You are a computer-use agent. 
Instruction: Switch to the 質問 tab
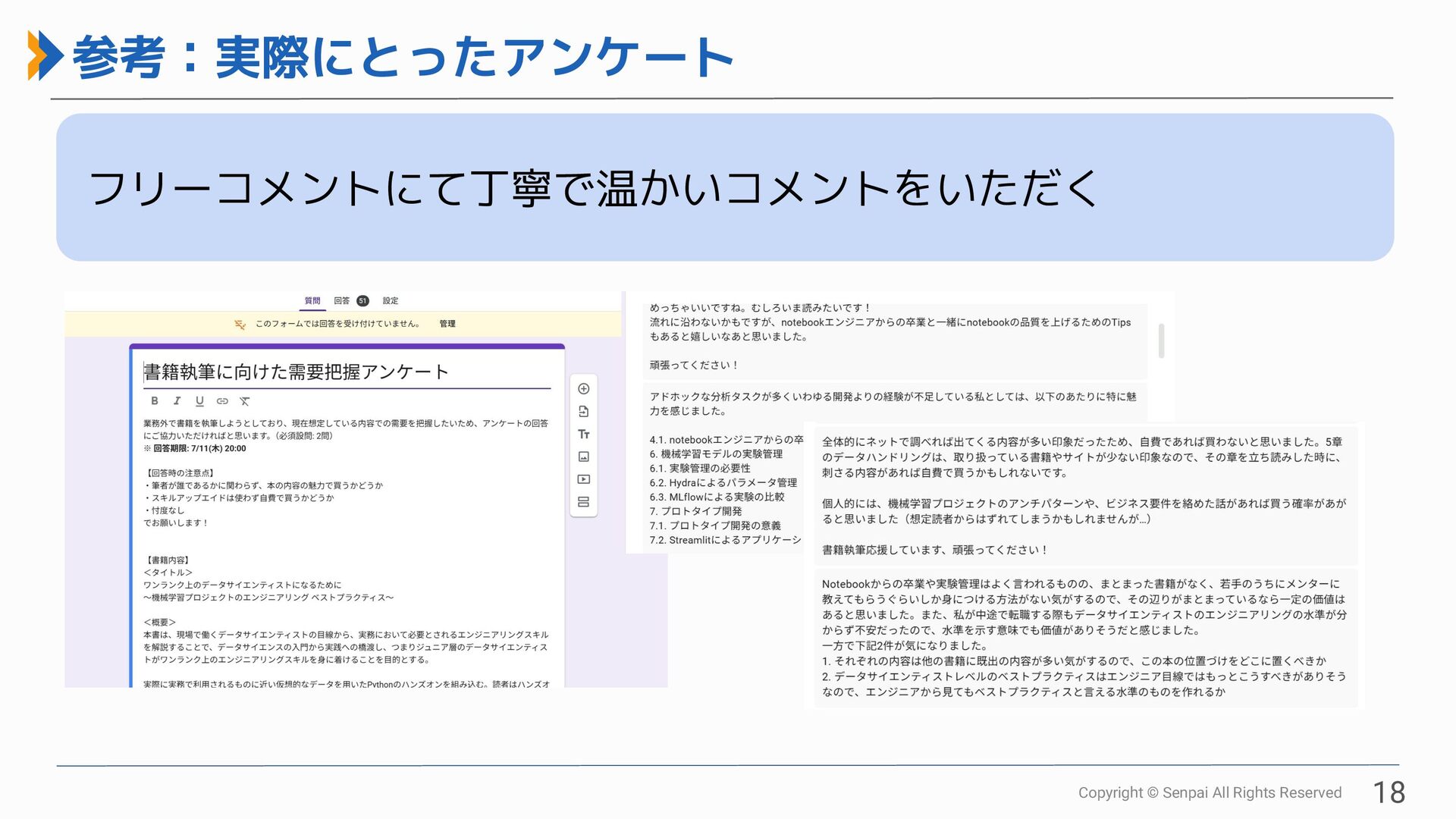coord(312,301)
